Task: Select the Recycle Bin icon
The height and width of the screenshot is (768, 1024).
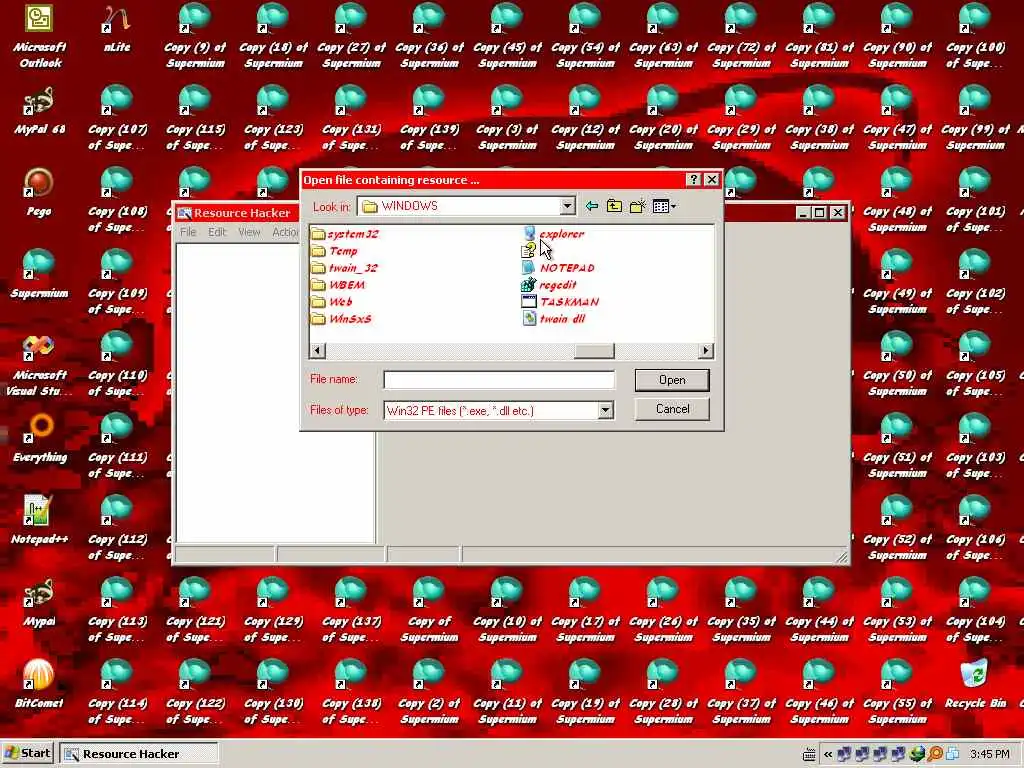Action: pos(975,684)
